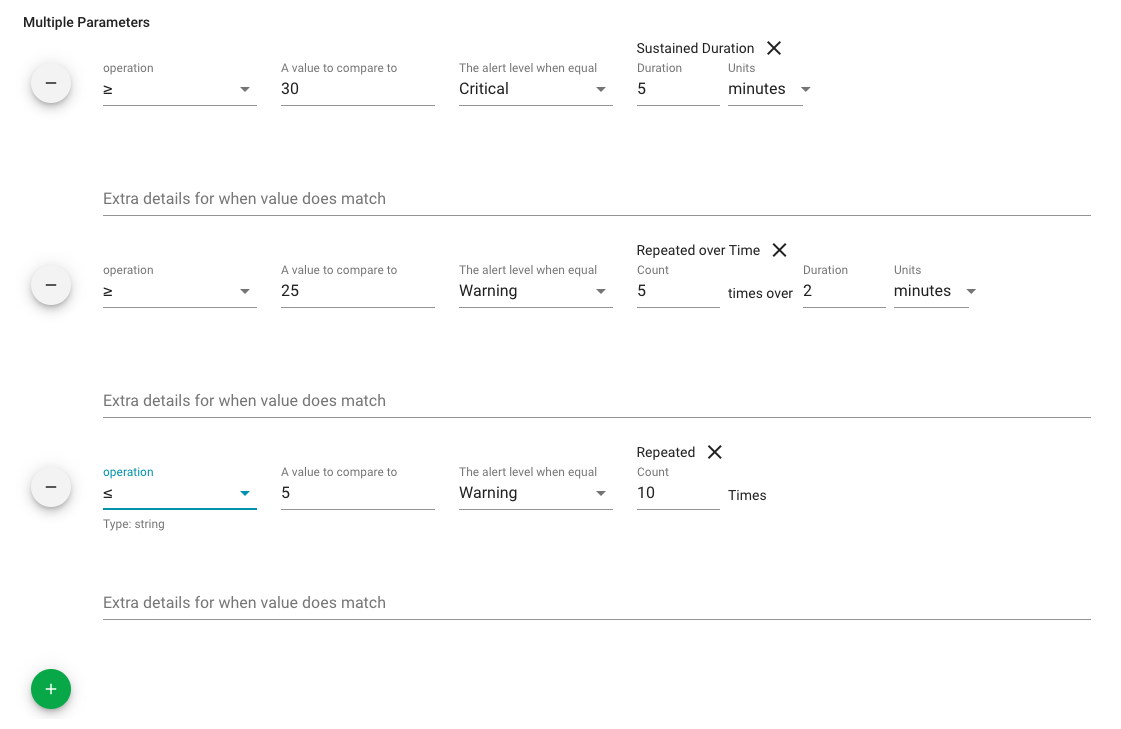1121x729 pixels.
Task: Clear the Repeated condition
Action: pos(715,452)
